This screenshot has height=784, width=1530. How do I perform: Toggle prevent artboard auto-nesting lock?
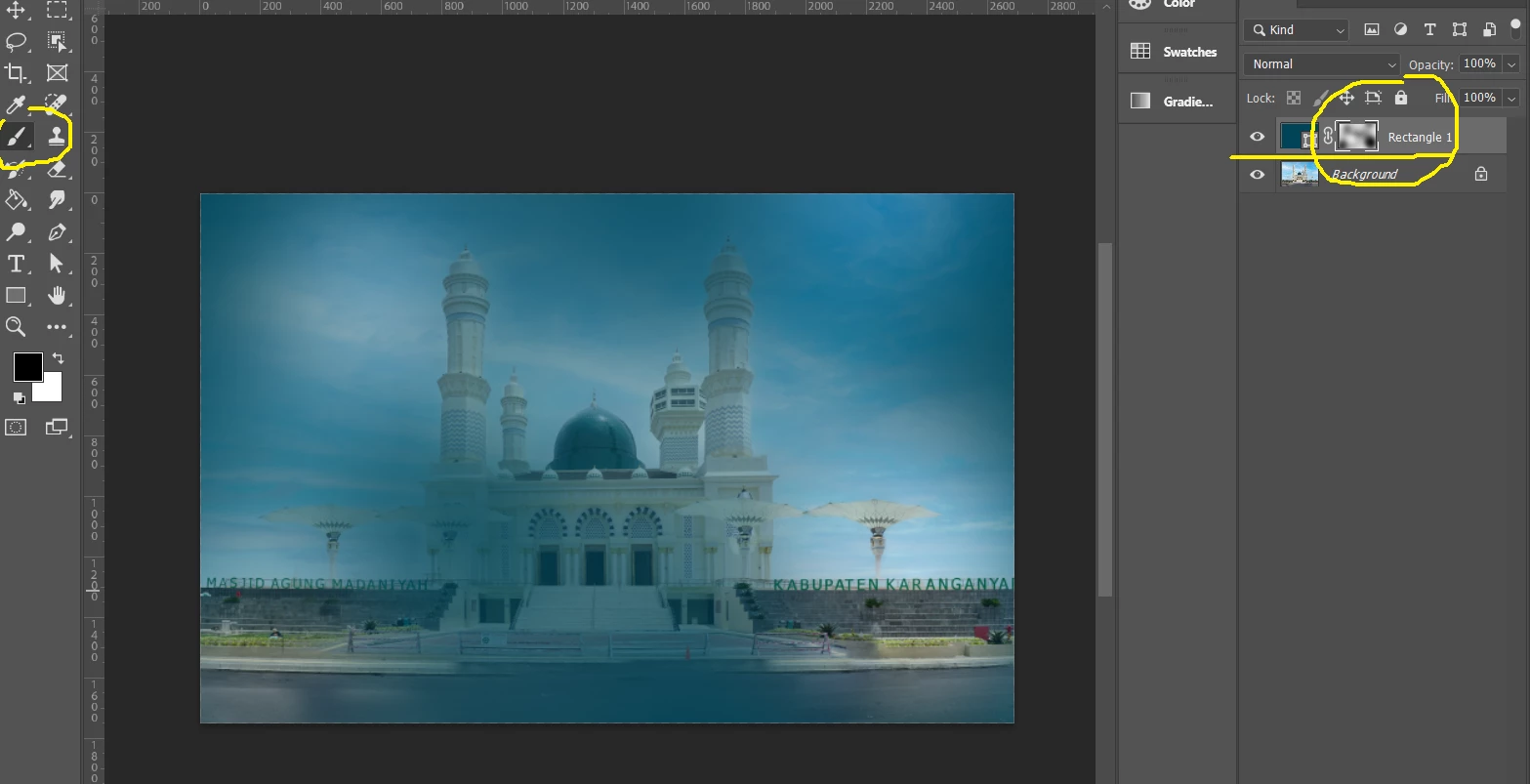1374,98
